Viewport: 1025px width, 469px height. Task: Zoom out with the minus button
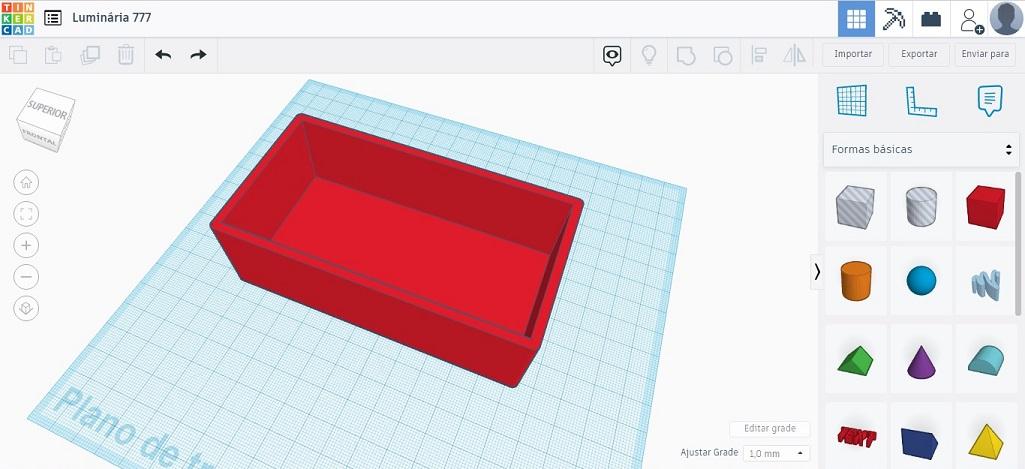[26, 277]
